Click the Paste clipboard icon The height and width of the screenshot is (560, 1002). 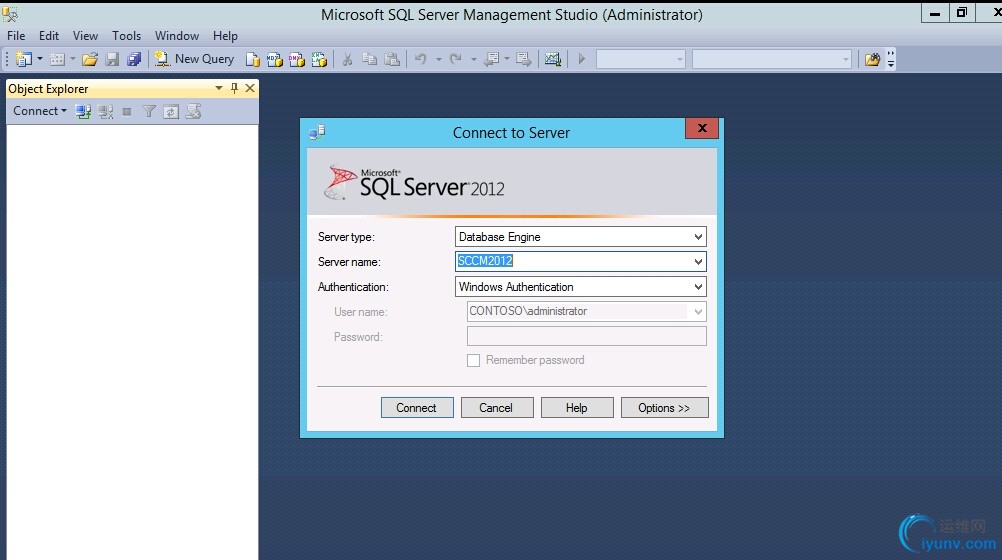pyautogui.click(x=392, y=59)
